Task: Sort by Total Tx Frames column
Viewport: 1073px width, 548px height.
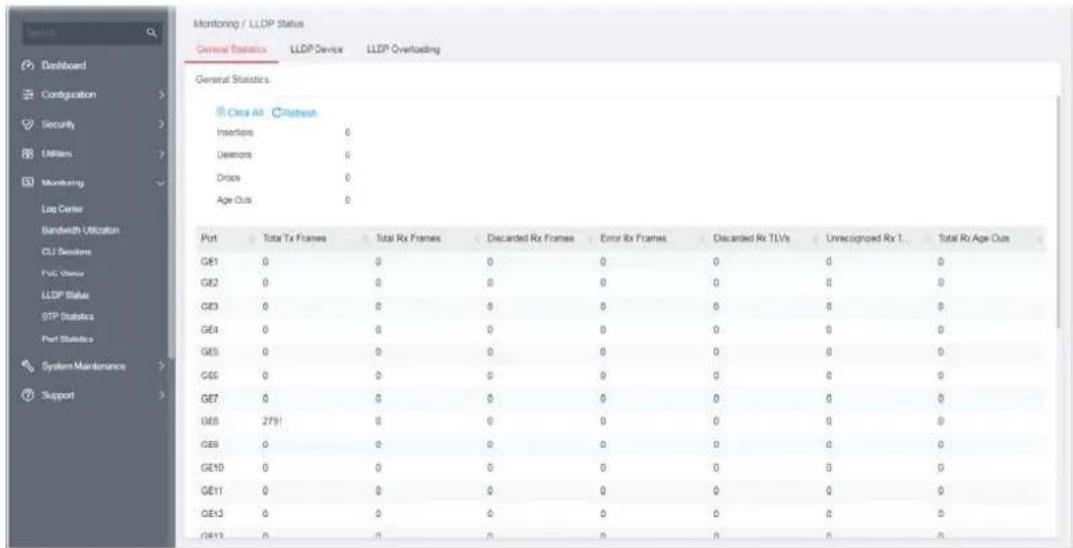Action: point(294,238)
